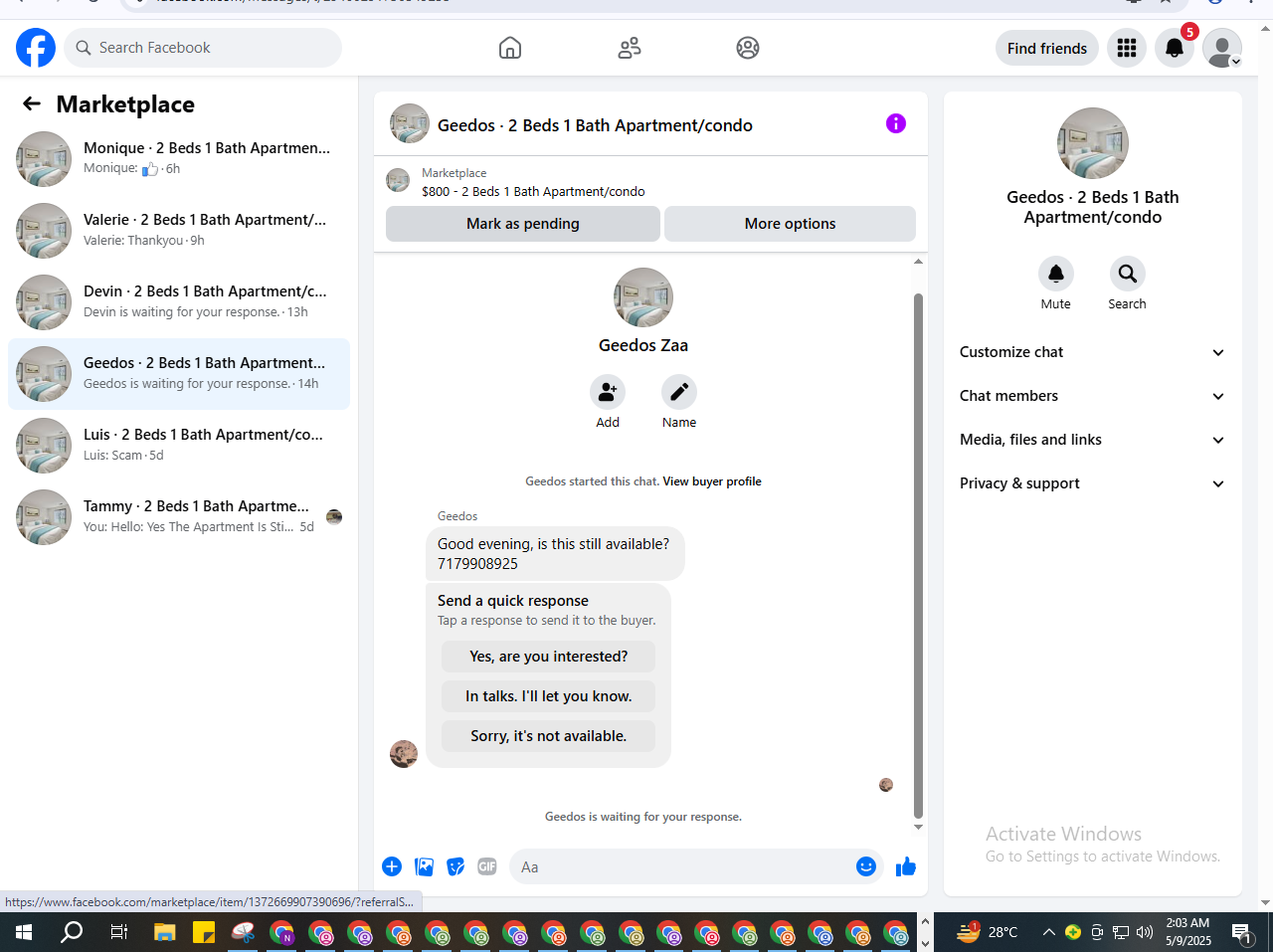Choose a sticker icon in composer
This screenshot has height=952, width=1273.
(x=455, y=866)
